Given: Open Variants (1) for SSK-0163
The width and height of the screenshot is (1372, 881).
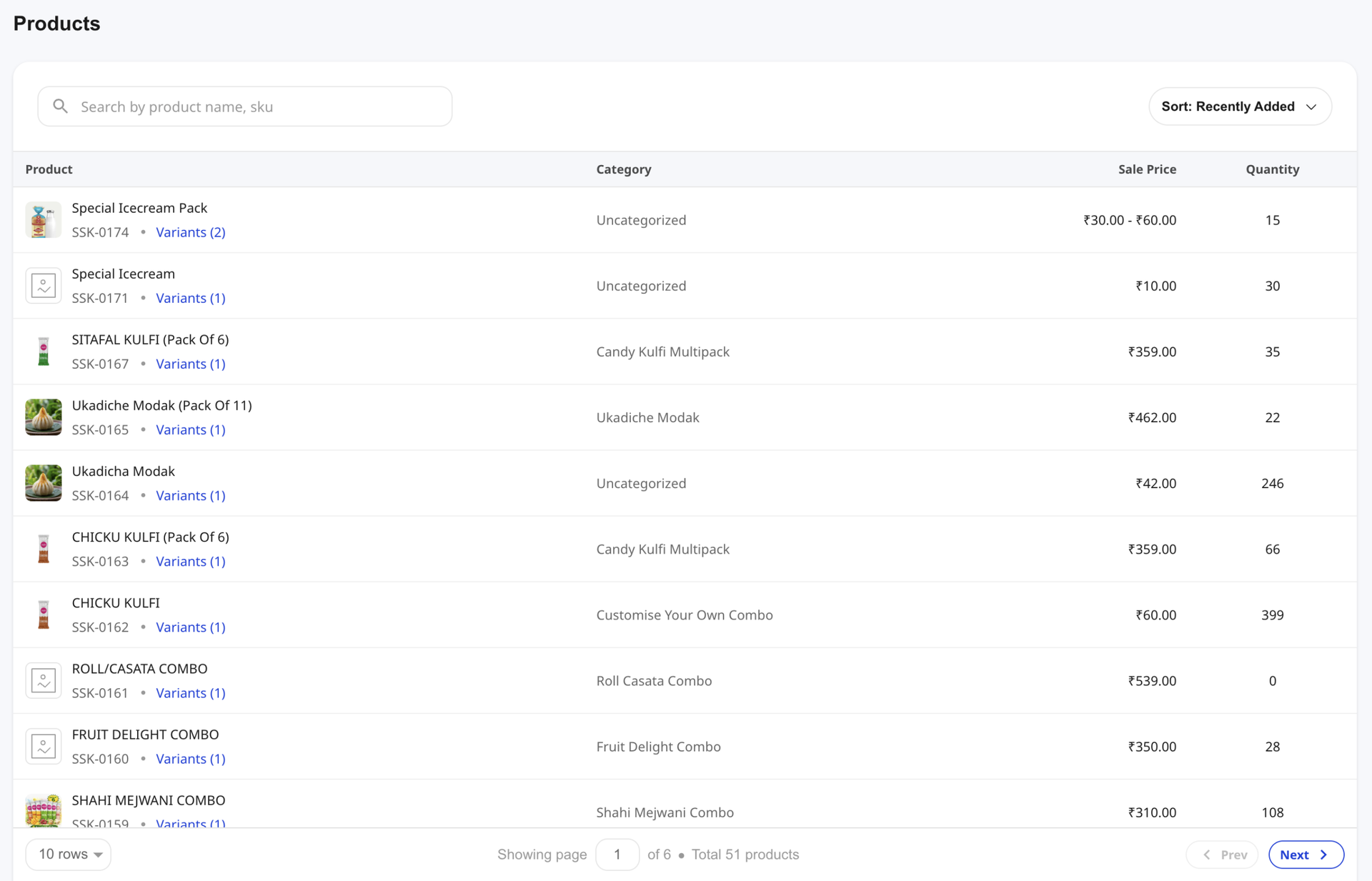Looking at the screenshot, I should pyautogui.click(x=191, y=561).
